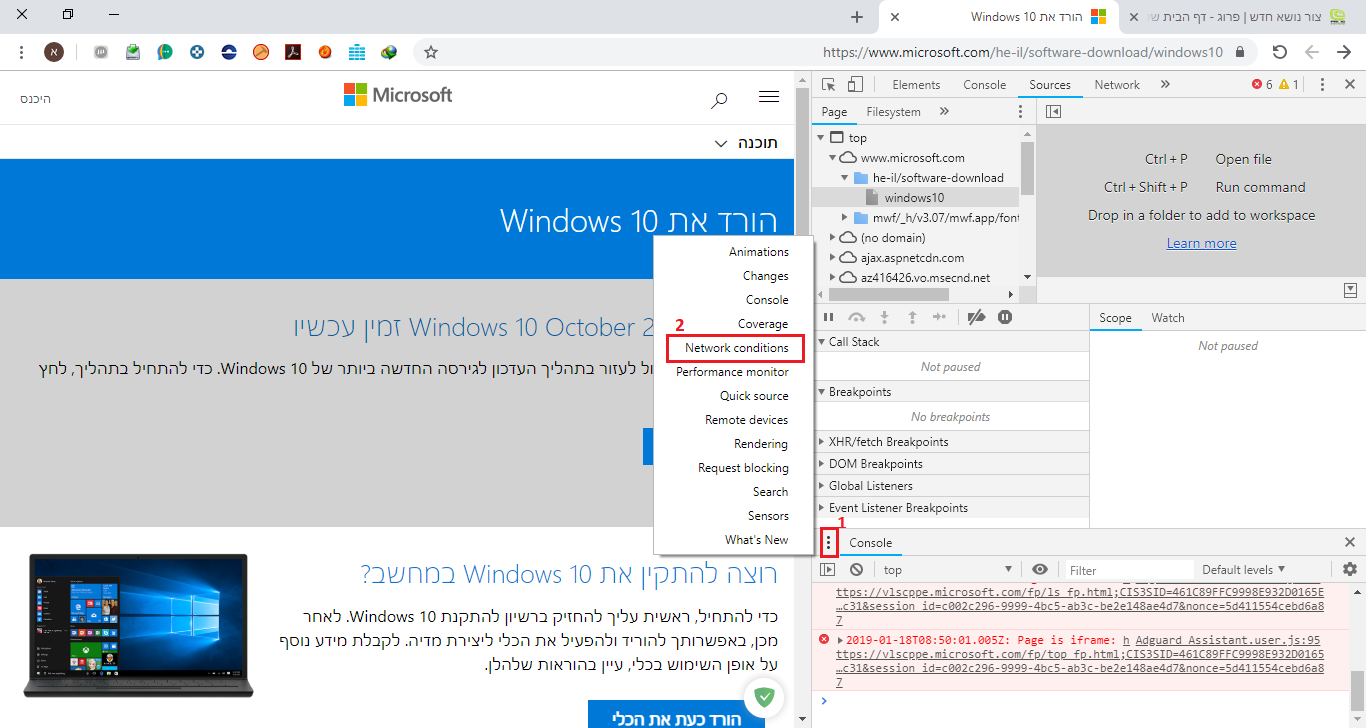Collapse the top frame tree node

(x=822, y=138)
